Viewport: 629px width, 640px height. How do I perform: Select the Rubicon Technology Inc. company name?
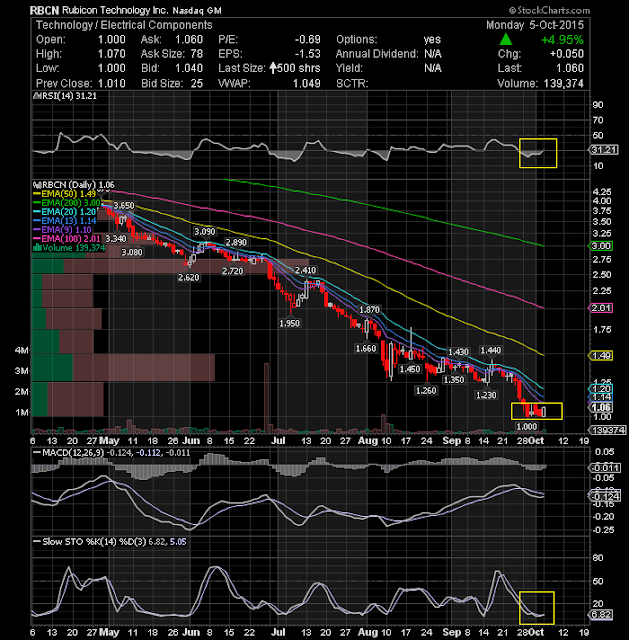tap(115, 11)
